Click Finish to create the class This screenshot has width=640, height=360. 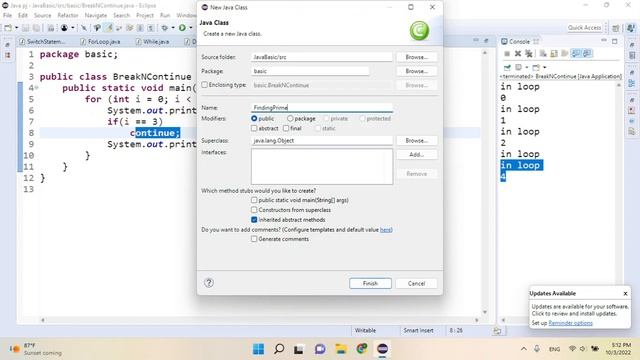[x=370, y=283]
